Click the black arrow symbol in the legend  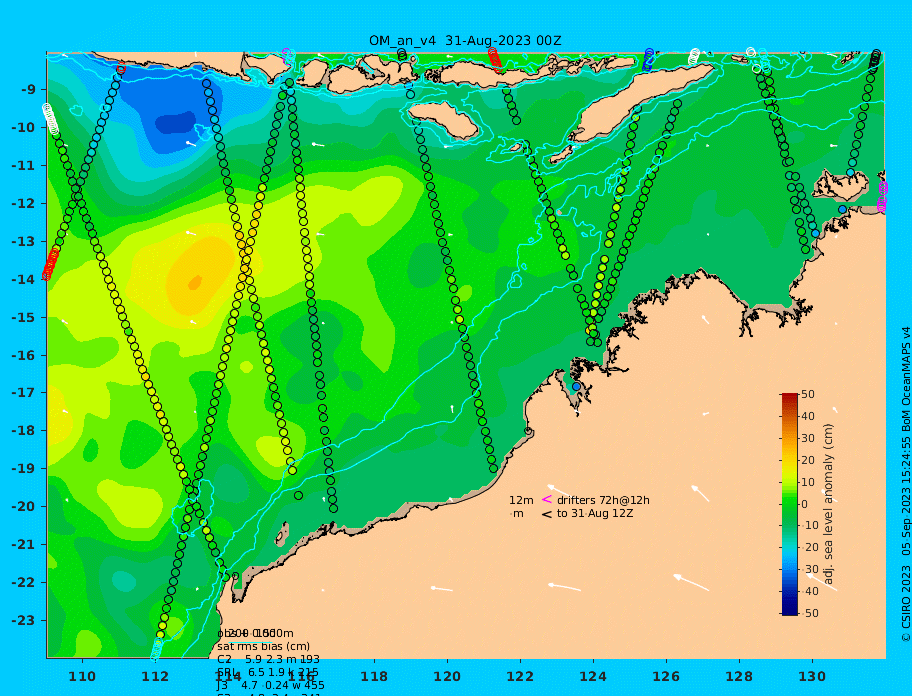click(x=547, y=514)
